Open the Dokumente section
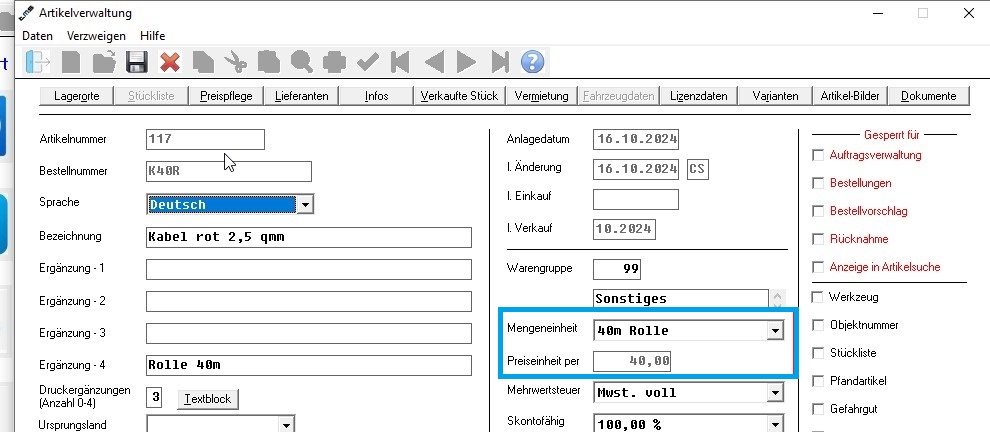The height and width of the screenshot is (432, 990). pyautogui.click(x=928, y=96)
